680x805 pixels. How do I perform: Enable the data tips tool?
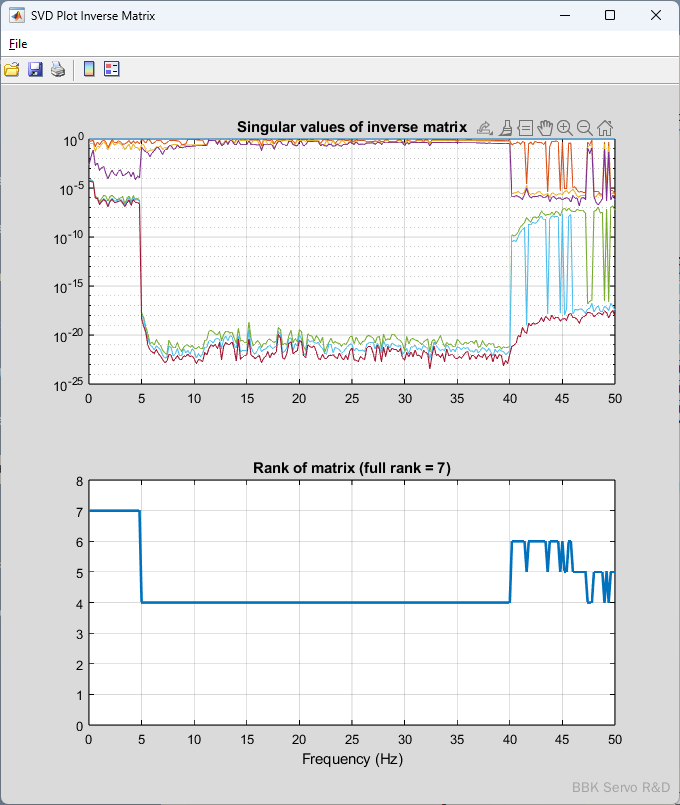point(525,127)
